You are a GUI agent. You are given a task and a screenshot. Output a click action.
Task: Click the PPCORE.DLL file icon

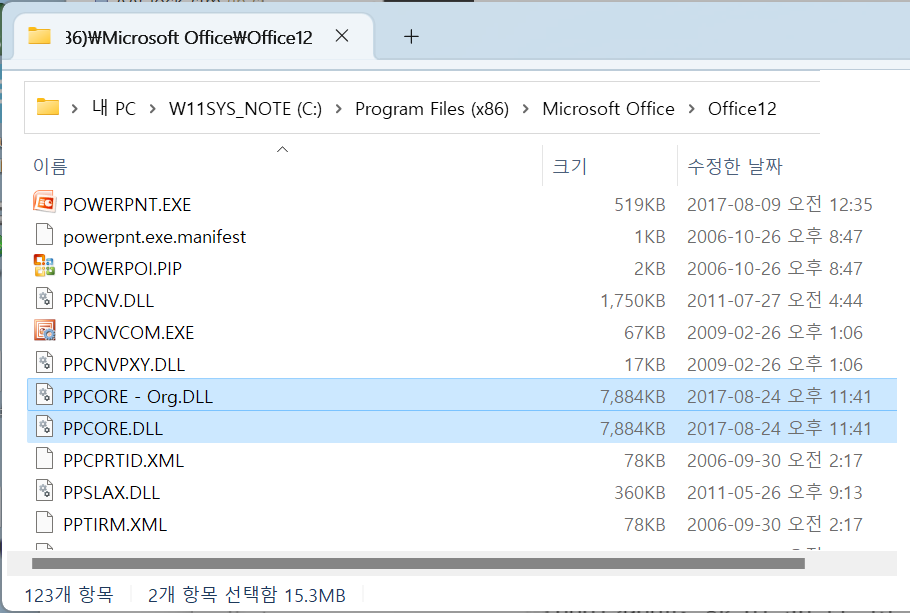(x=45, y=427)
